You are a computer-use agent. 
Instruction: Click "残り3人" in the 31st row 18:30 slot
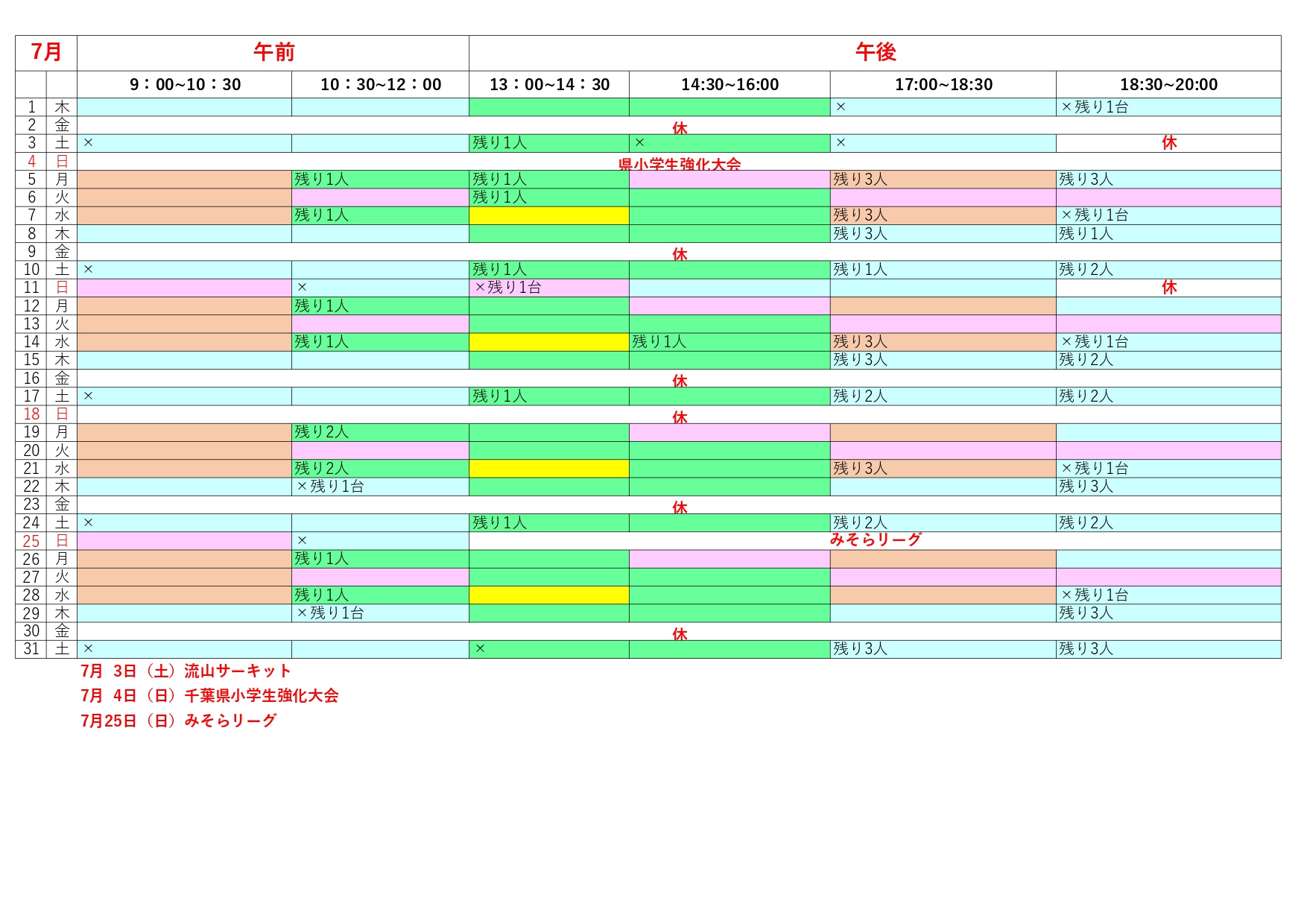(x=1086, y=649)
